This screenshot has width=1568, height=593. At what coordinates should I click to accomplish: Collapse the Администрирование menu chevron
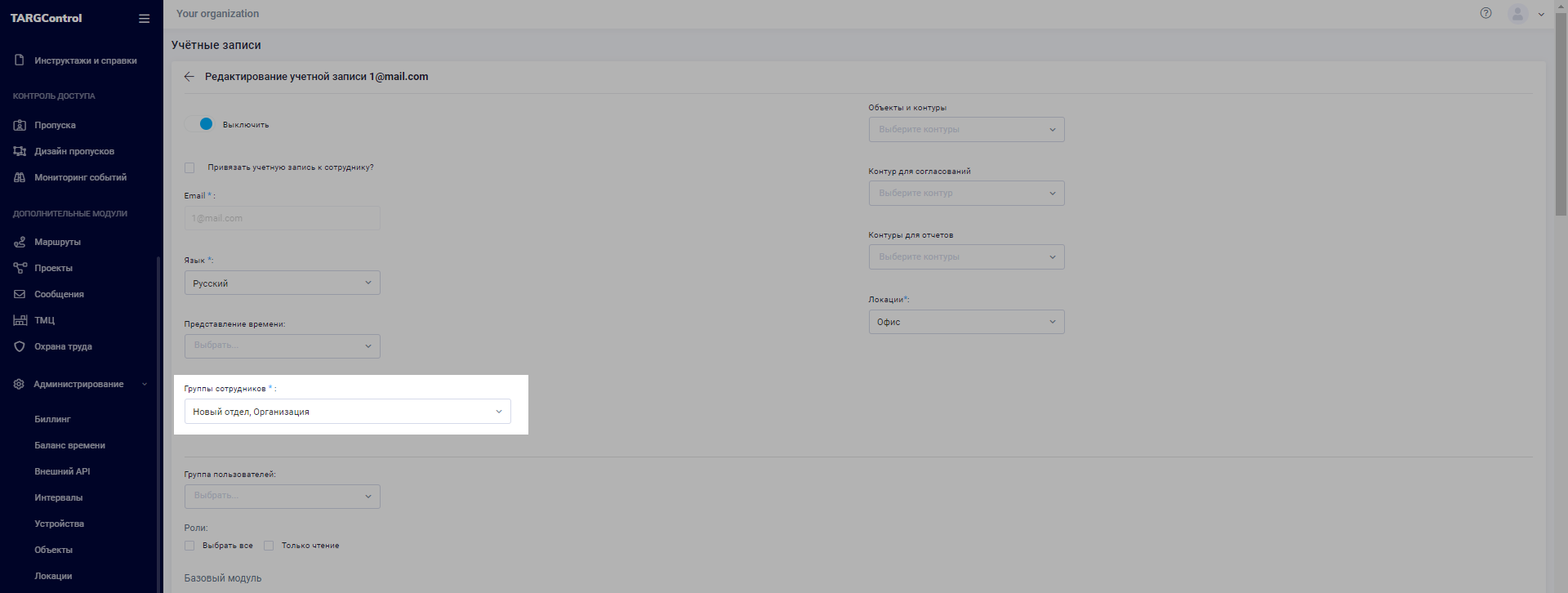[145, 384]
